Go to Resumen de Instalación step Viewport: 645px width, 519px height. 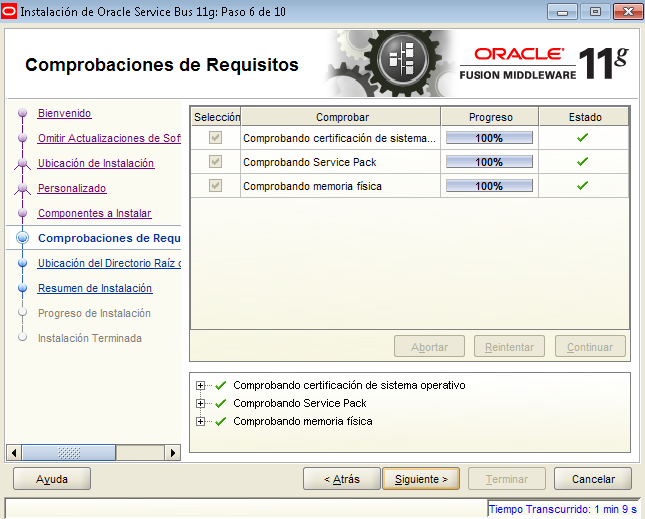coord(95,288)
